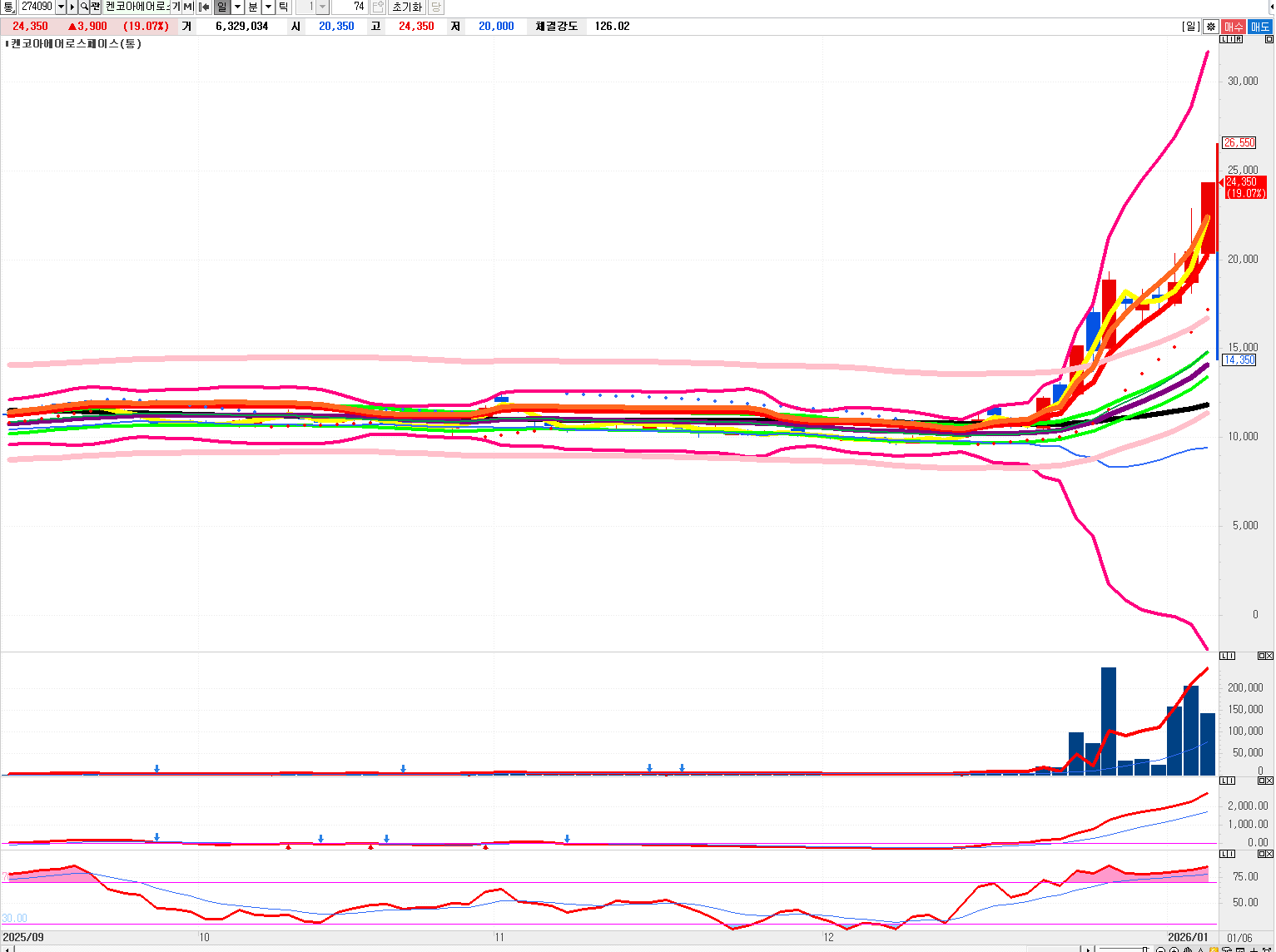Open the chart settings gear icon

tap(1210, 27)
